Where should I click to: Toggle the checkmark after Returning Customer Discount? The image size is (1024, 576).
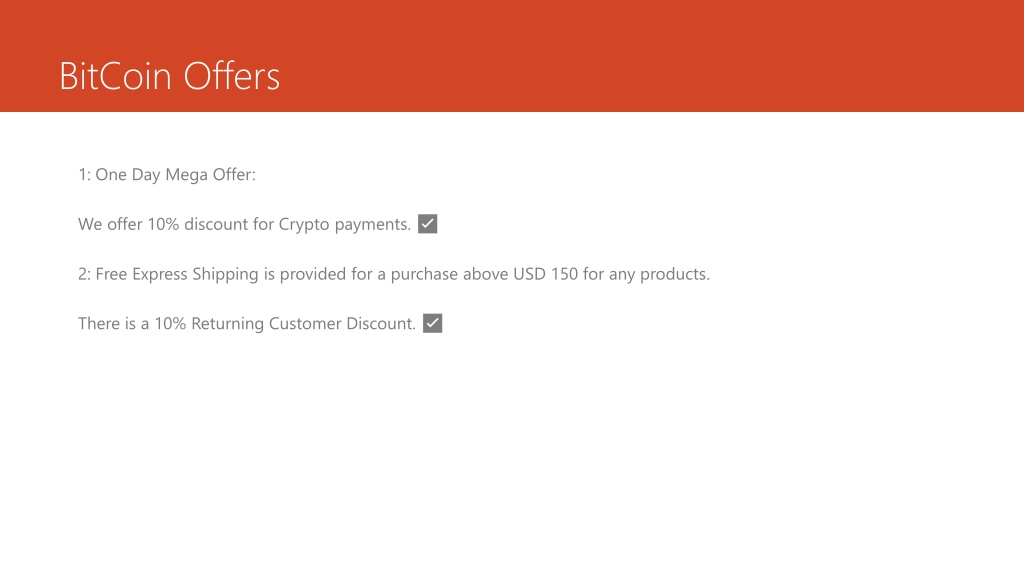432,323
